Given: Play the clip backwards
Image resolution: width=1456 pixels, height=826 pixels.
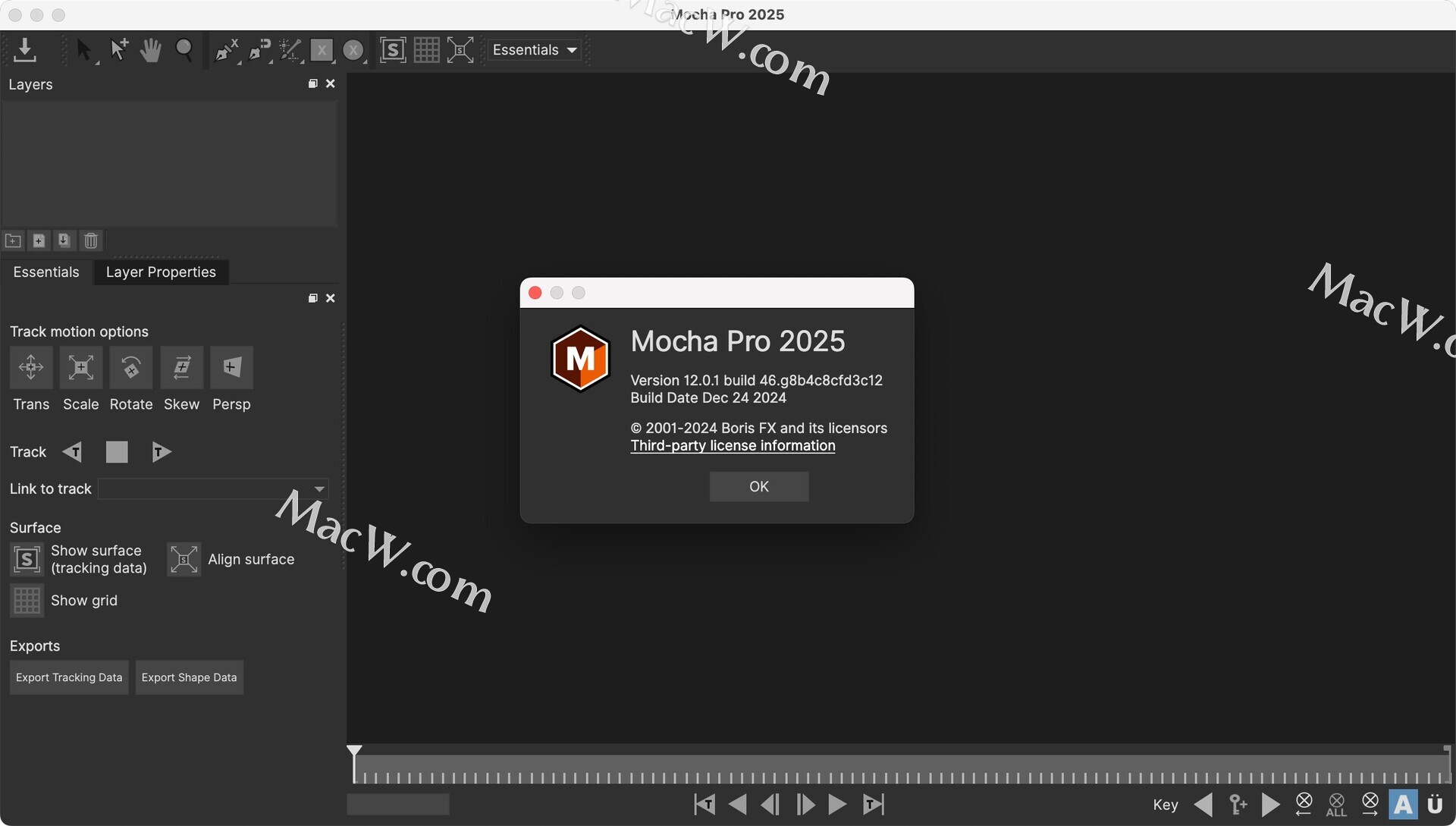Looking at the screenshot, I should coord(738,804).
